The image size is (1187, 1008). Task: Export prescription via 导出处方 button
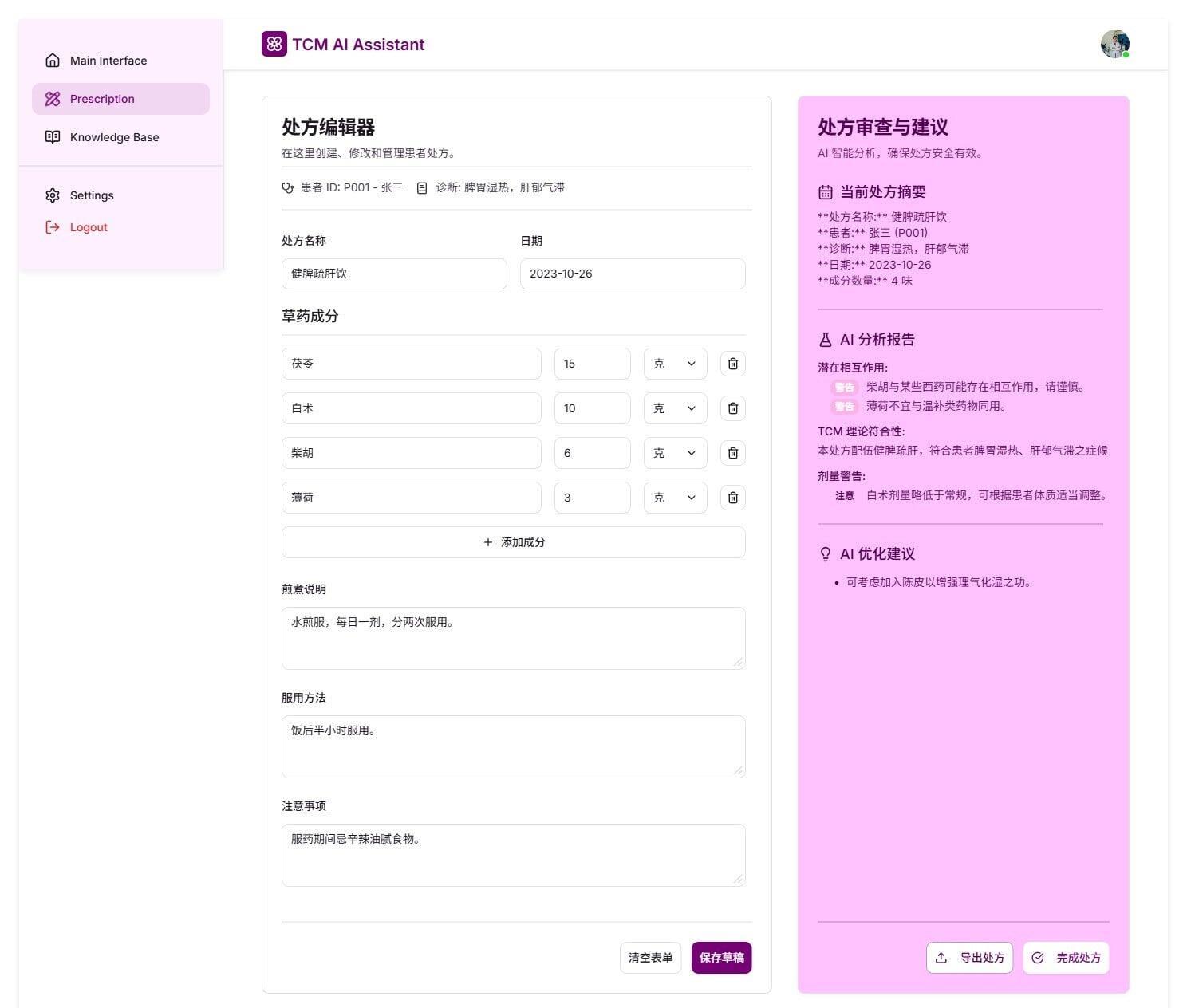point(969,958)
